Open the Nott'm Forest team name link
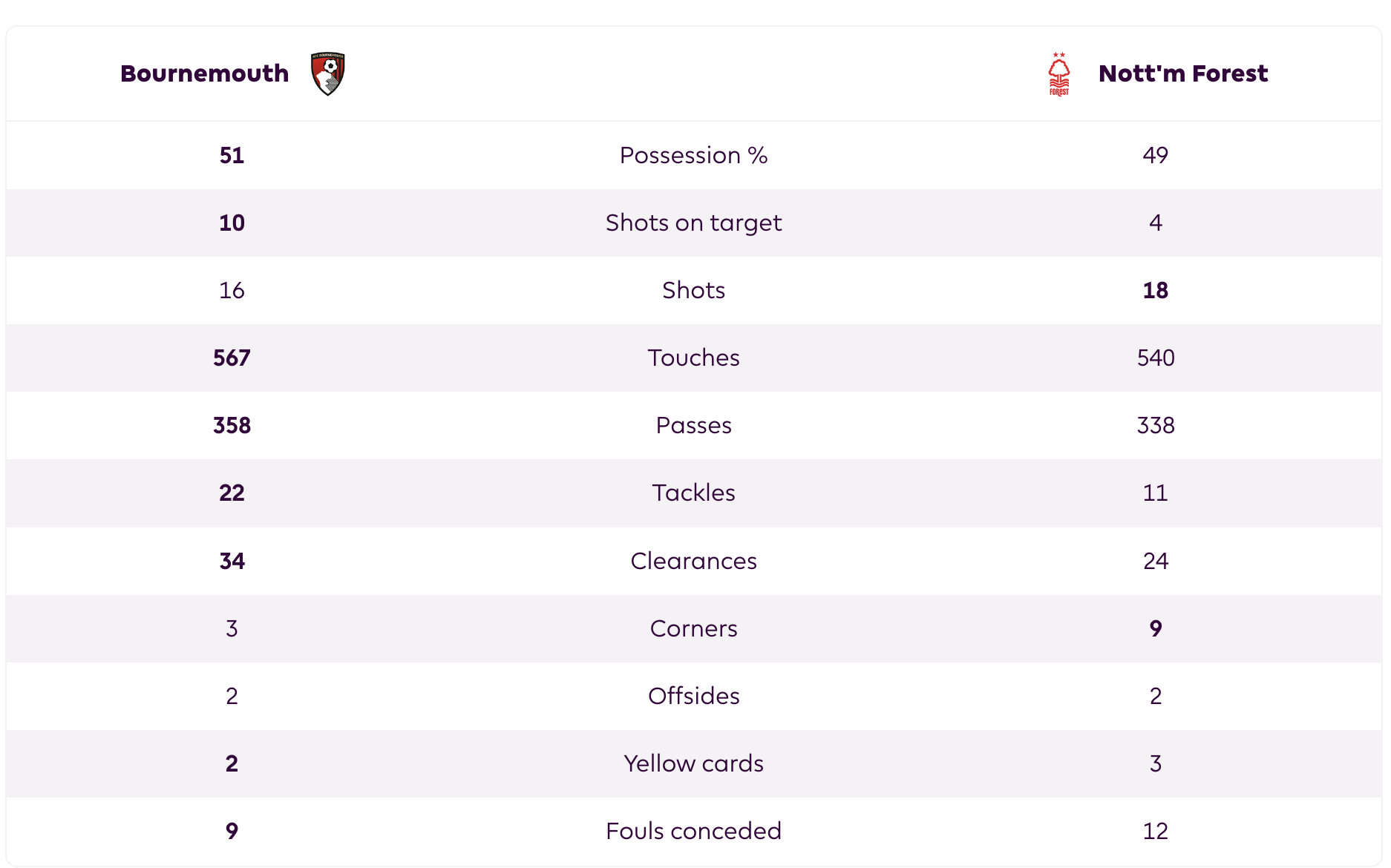Image resolution: width=1391 pixels, height=868 pixels. click(1183, 73)
